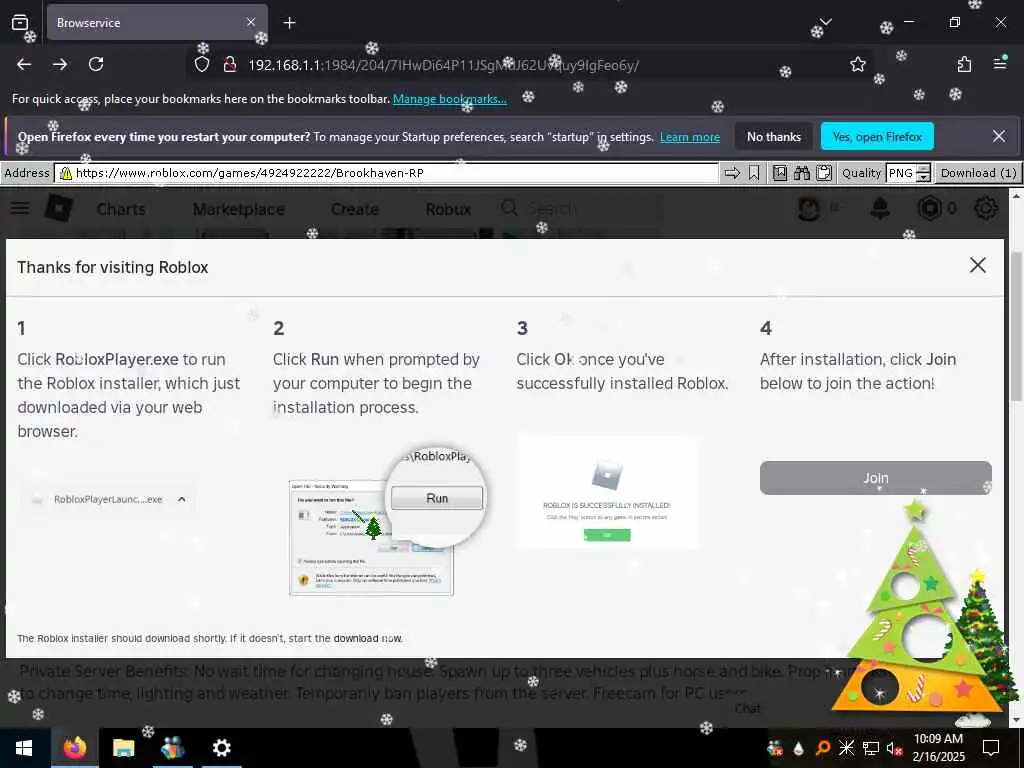Click the Firefox taskbar icon
This screenshot has height=768, width=1024.
pyautogui.click(x=74, y=748)
